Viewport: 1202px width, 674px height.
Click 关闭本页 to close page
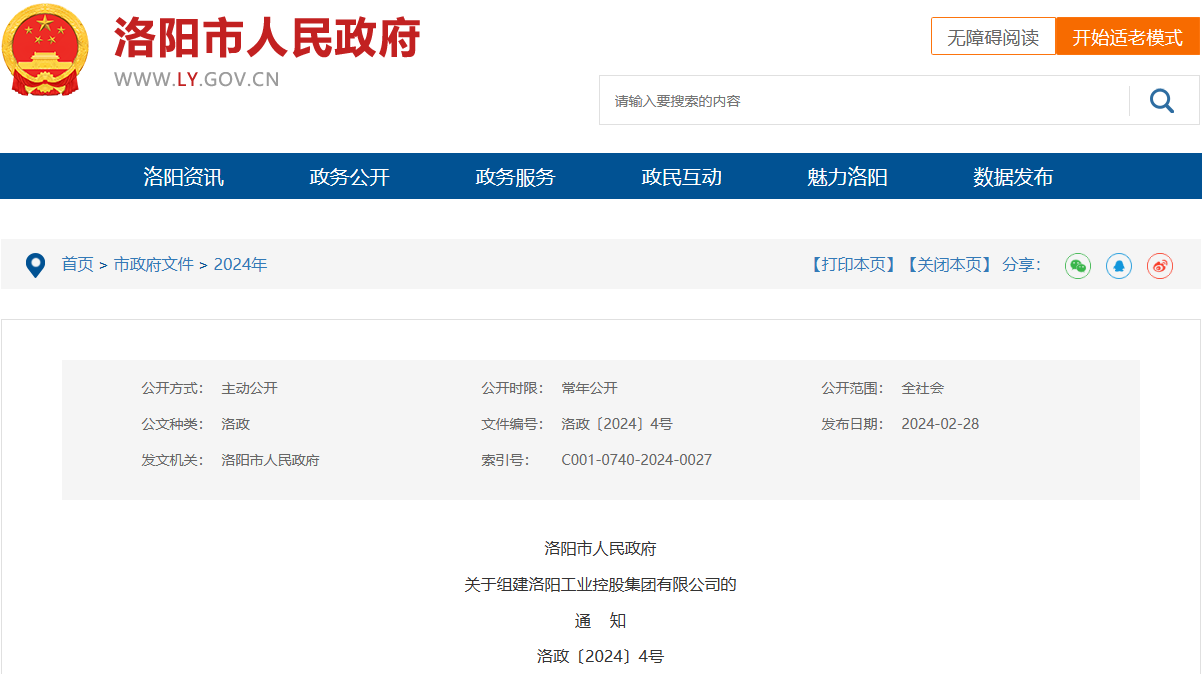(949, 264)
